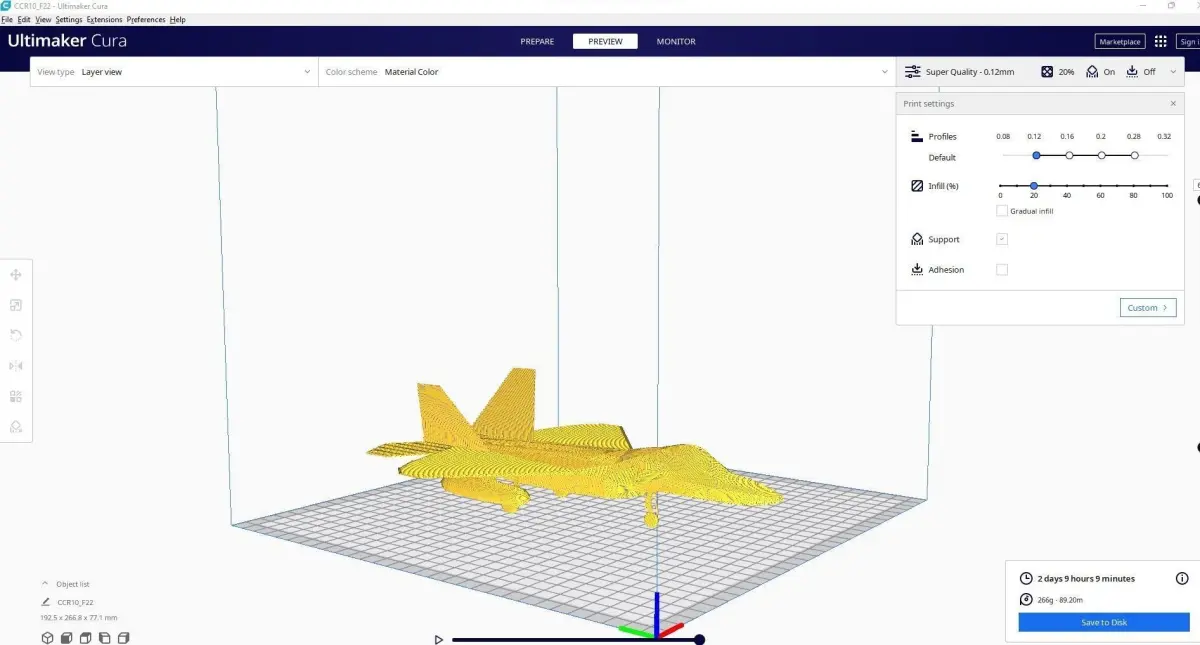The height and width of the screenshot is (645, 1200).
Task: Click the simulation path slider handle
Action: click(699, 639)
